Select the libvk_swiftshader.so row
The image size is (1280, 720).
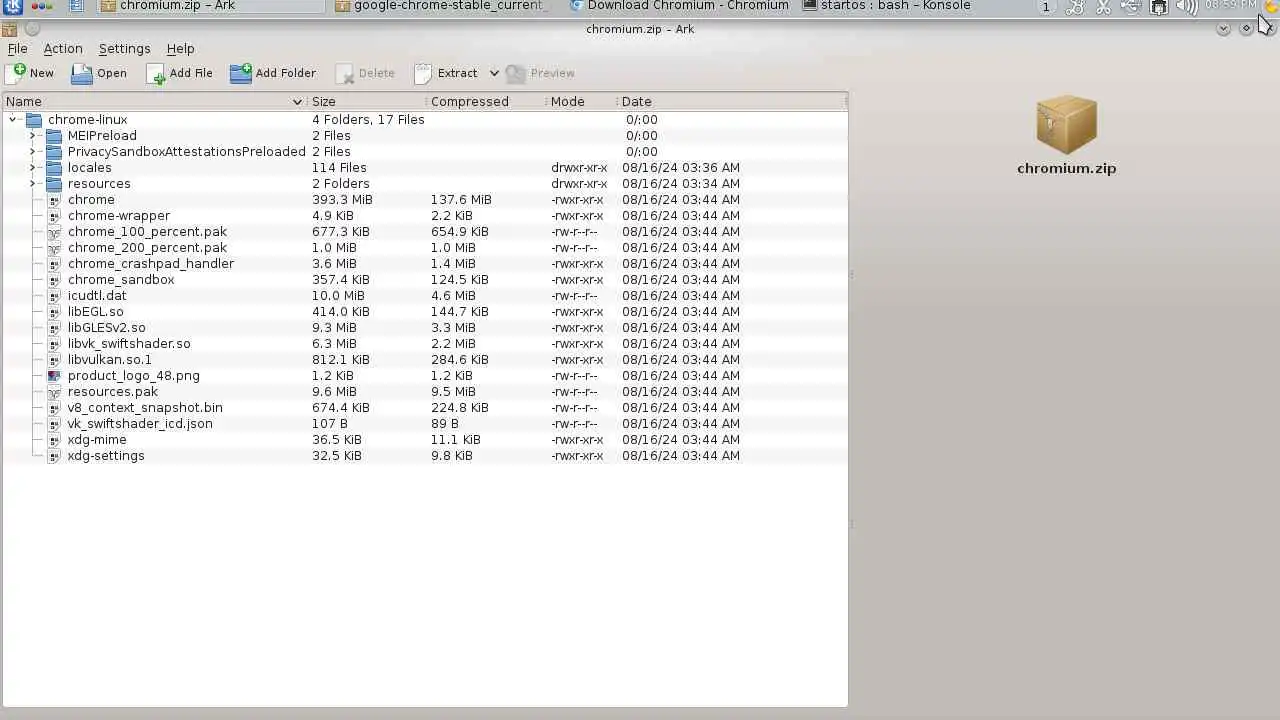click(425, 344)
